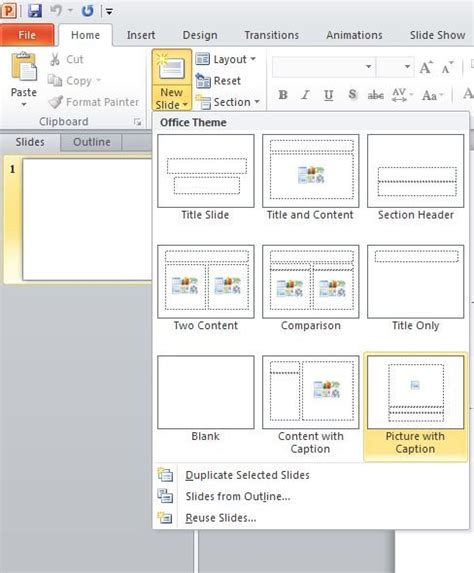The width and height of the screenshot is (474, 573).
Task: Open Character Spacing options
Action: 402,95
